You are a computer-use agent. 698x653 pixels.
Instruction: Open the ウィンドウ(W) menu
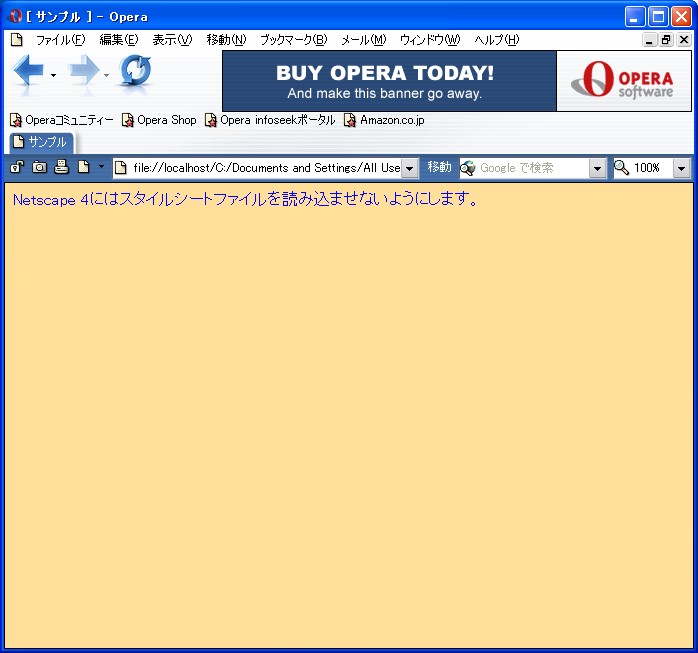[430, 40]
